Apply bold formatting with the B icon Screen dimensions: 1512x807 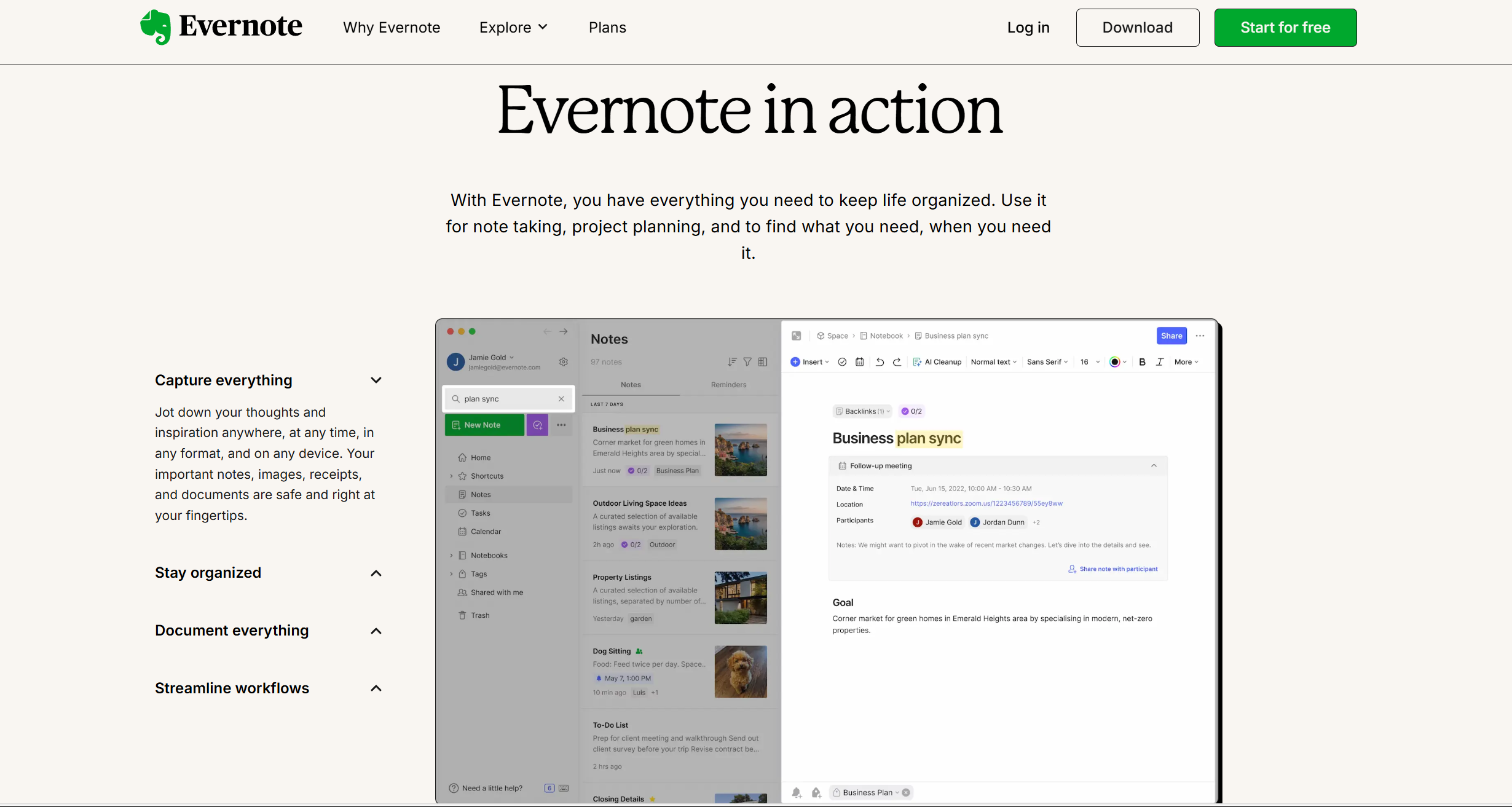coord(1142,362)
